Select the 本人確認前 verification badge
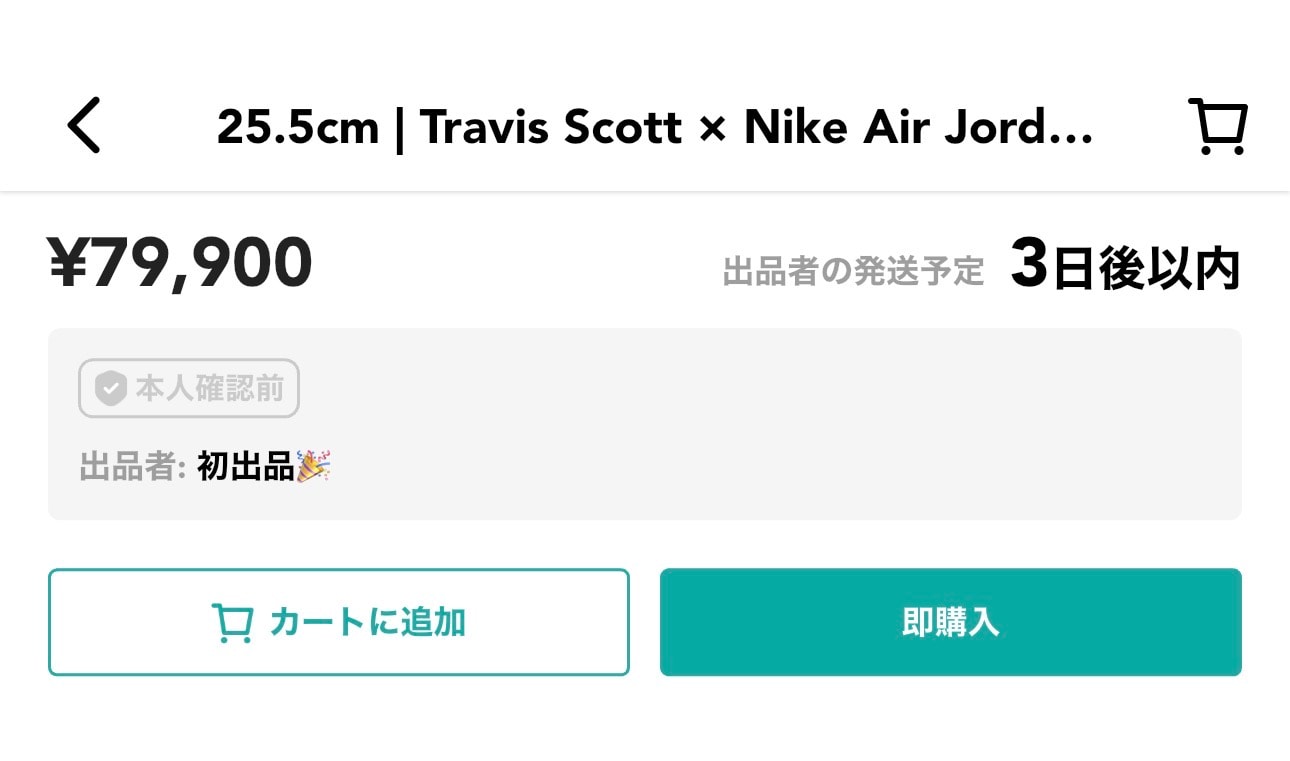 point(188,388)
